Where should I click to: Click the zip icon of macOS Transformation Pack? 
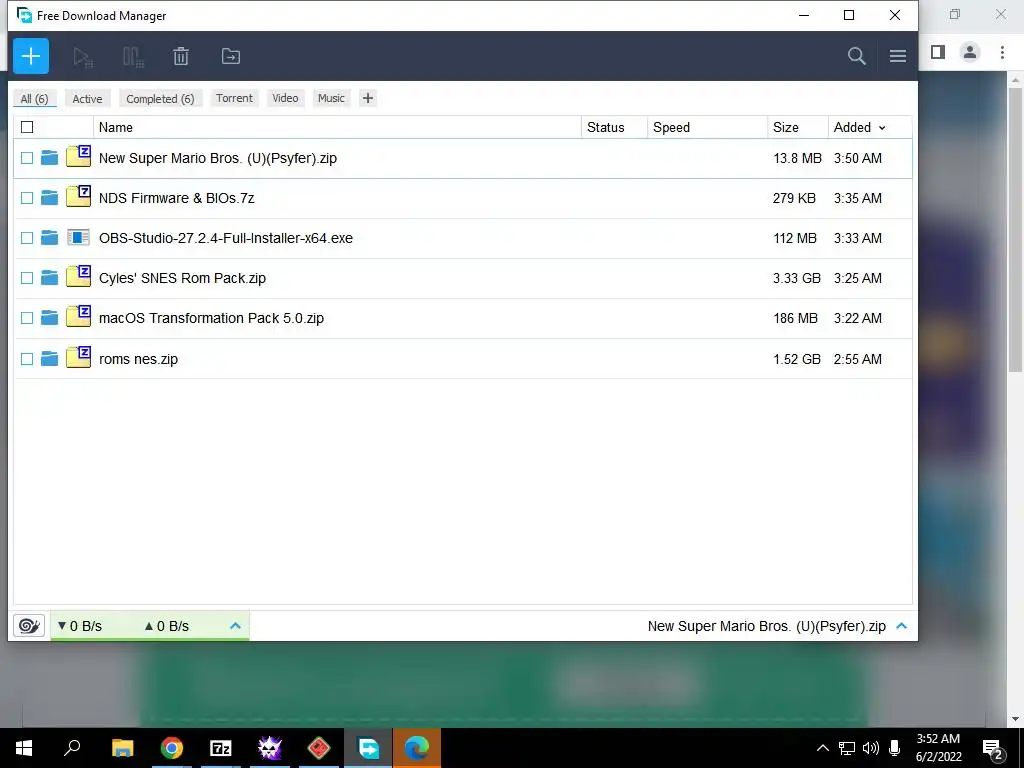pyautogui.click(x=78, y=317)
